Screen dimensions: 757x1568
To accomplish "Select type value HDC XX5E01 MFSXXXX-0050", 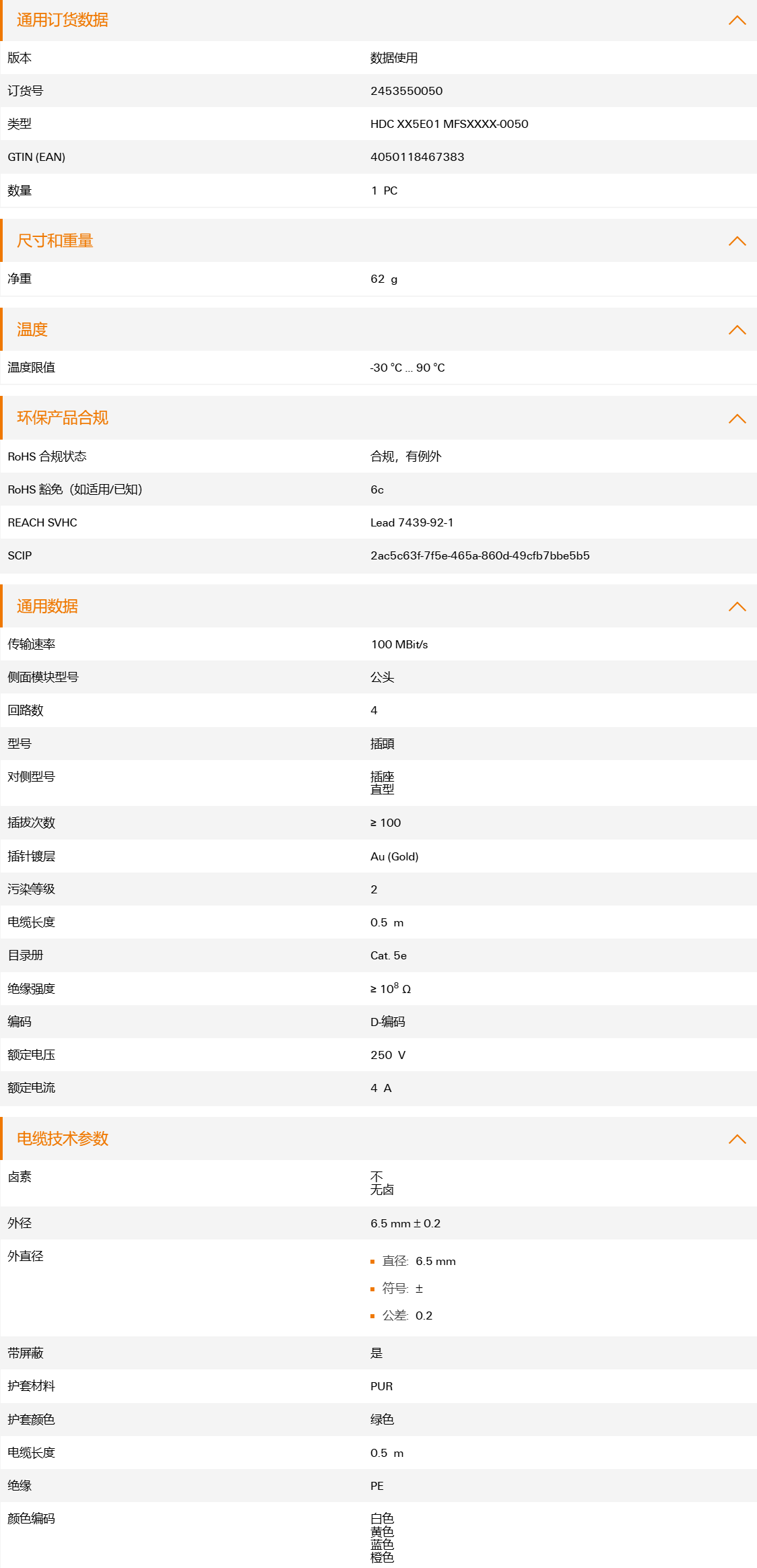I will pyautogui.click(x=449, y=124).
